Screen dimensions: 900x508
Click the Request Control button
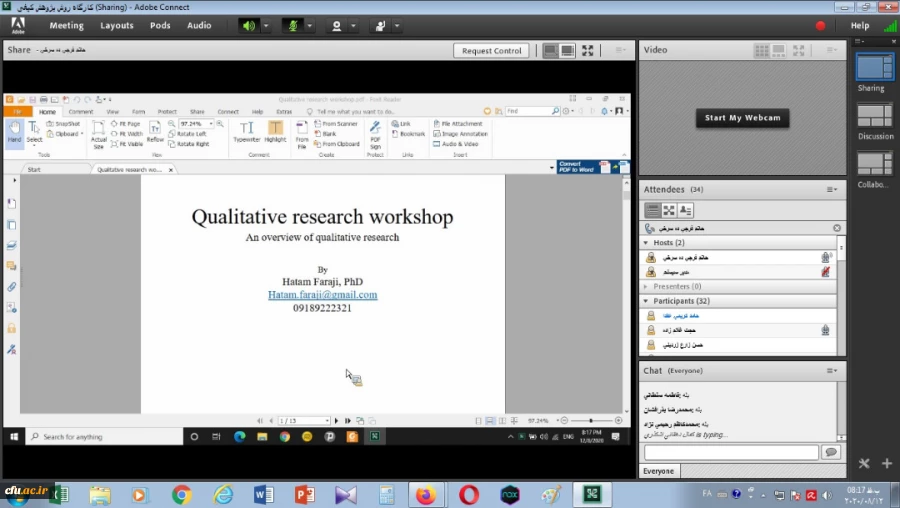point(491,50)
